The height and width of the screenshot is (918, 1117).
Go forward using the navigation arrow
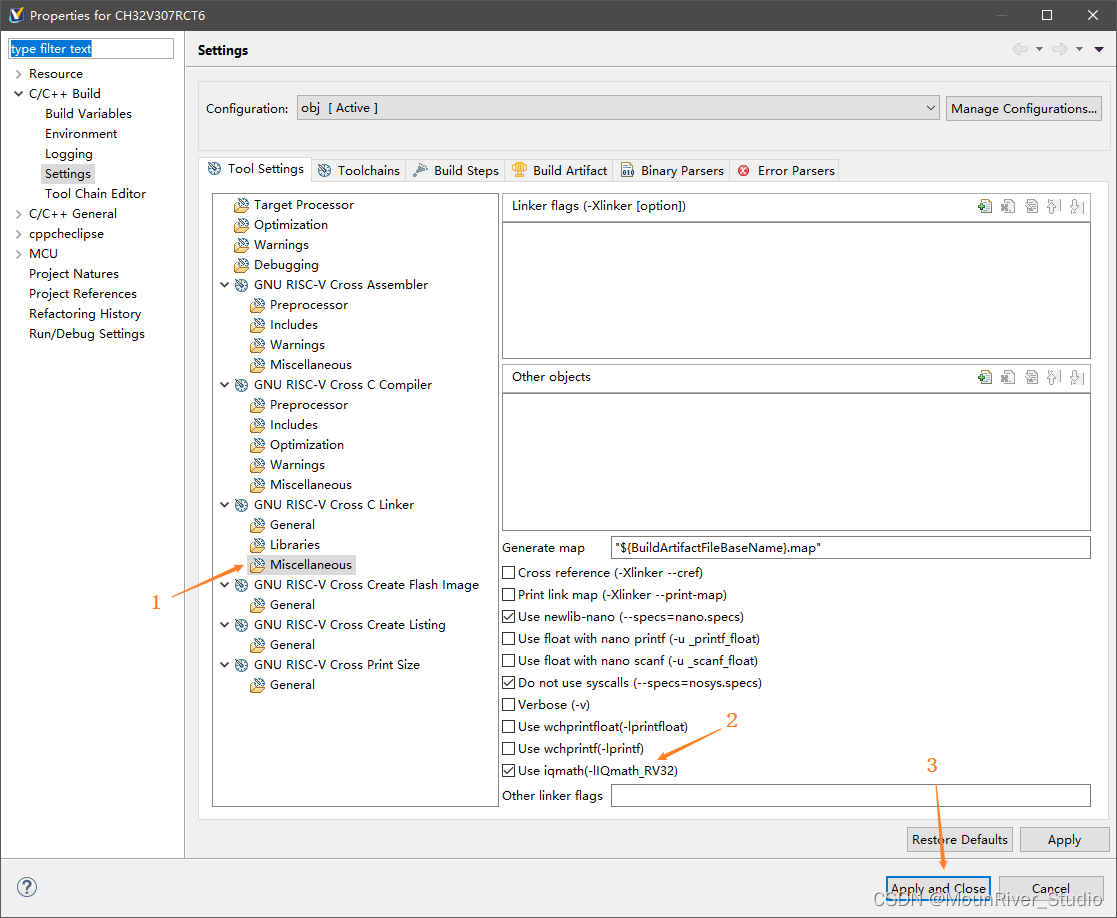(x=1060, y=48)
